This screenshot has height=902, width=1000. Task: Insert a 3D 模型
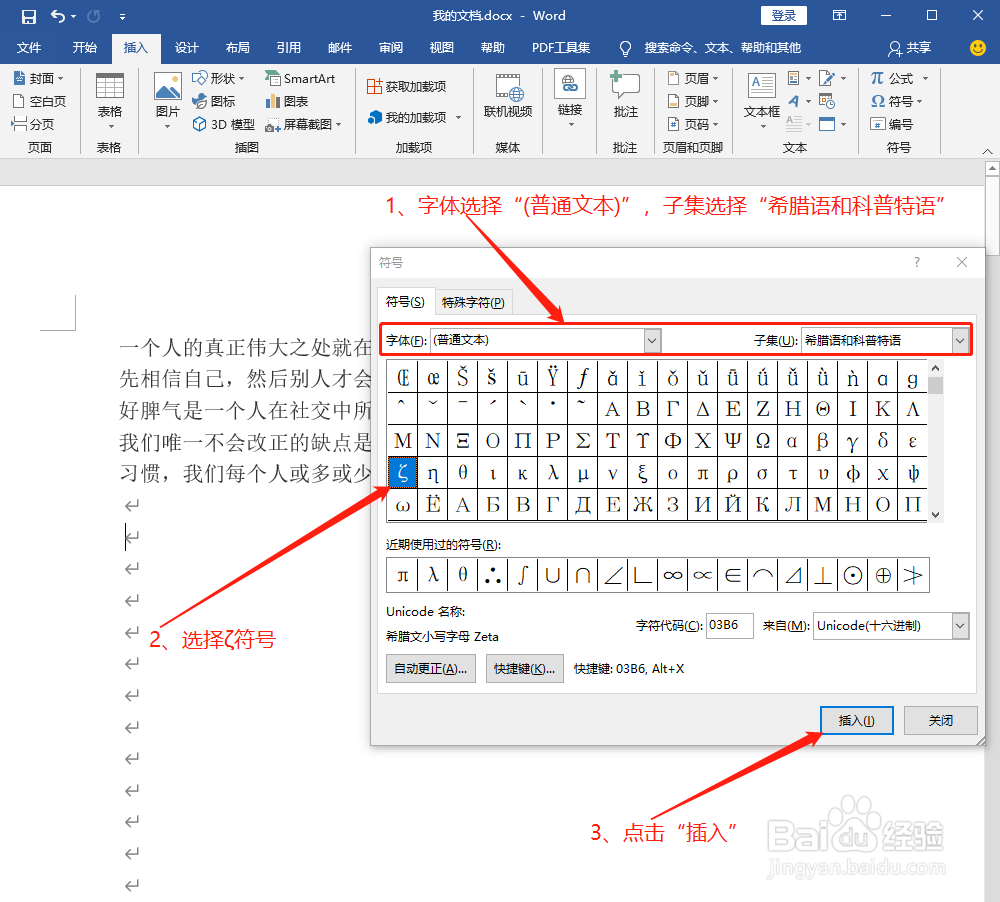[224, 124]
